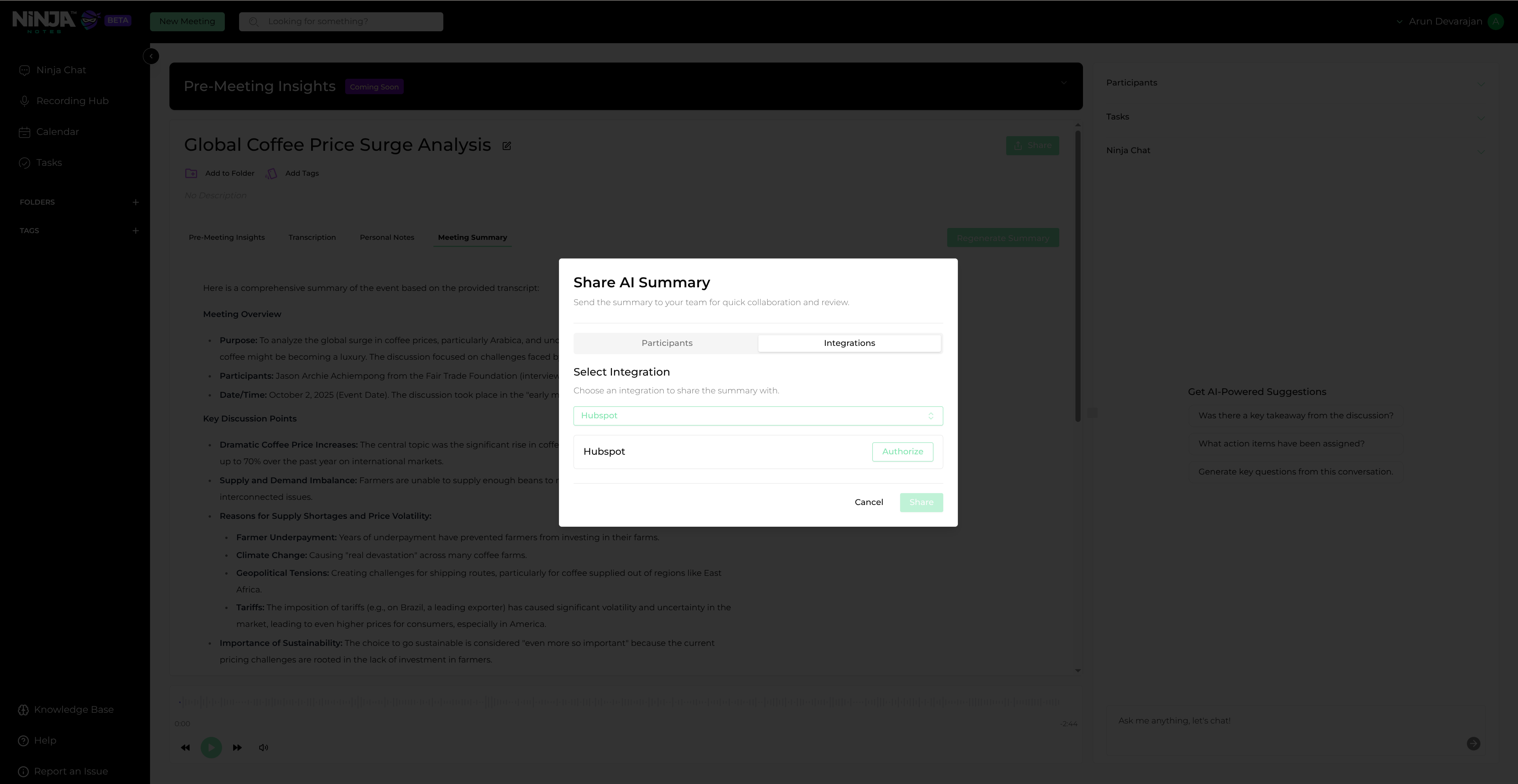Rewind the audio playback
The width and height of the screenshot is (1518, 784).
(185, 748)
